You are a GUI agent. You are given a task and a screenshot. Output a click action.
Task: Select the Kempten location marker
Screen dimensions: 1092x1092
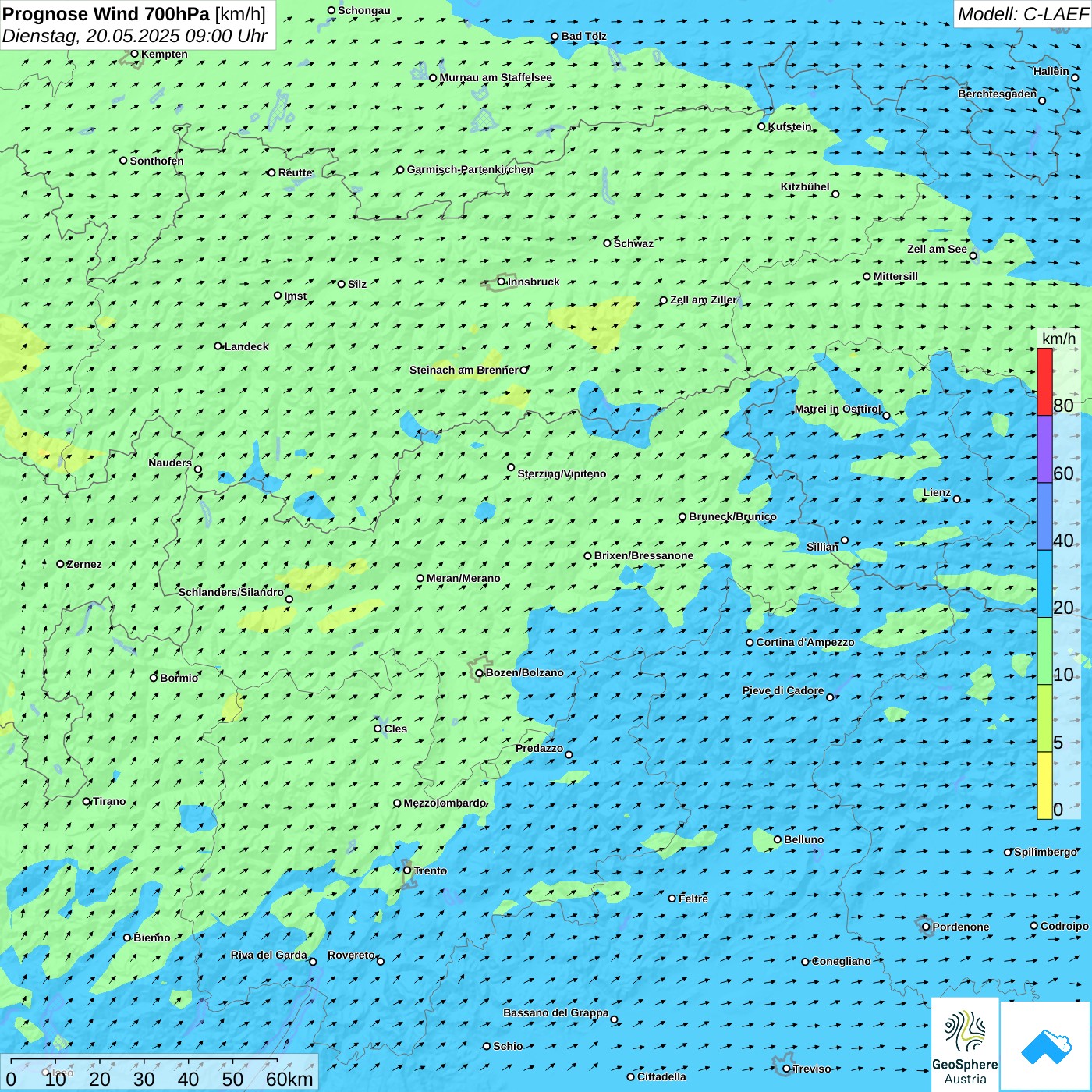click(134, 55)
